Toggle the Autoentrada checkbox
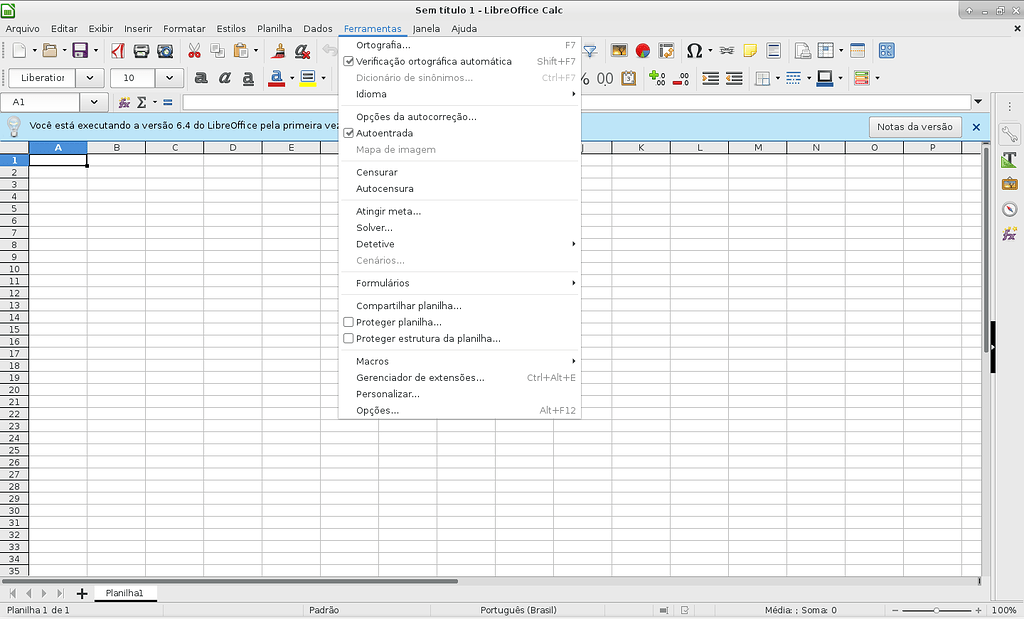 point(348,133)
